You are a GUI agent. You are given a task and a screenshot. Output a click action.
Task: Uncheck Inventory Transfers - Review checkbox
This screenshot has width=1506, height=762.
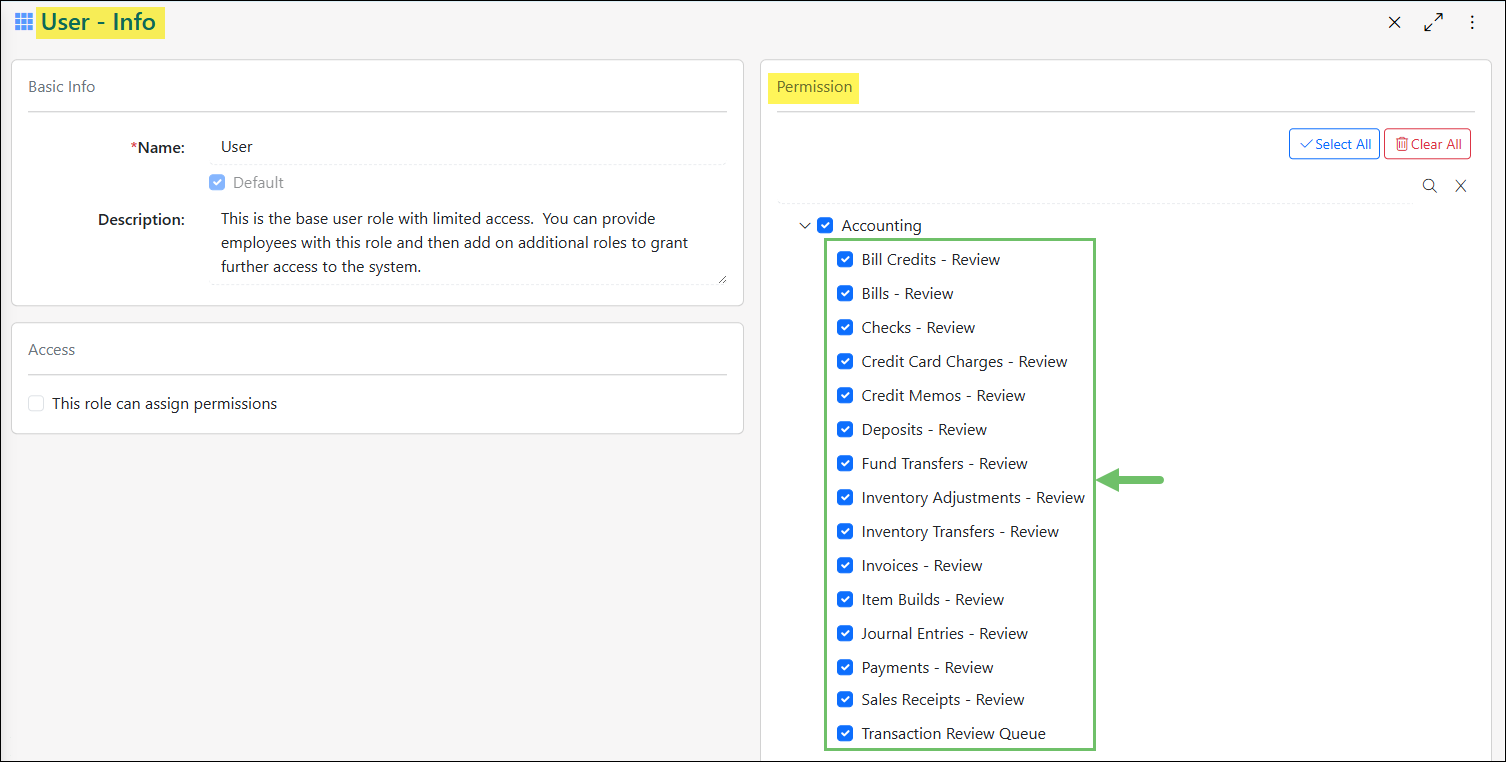(x=845, y=532)
